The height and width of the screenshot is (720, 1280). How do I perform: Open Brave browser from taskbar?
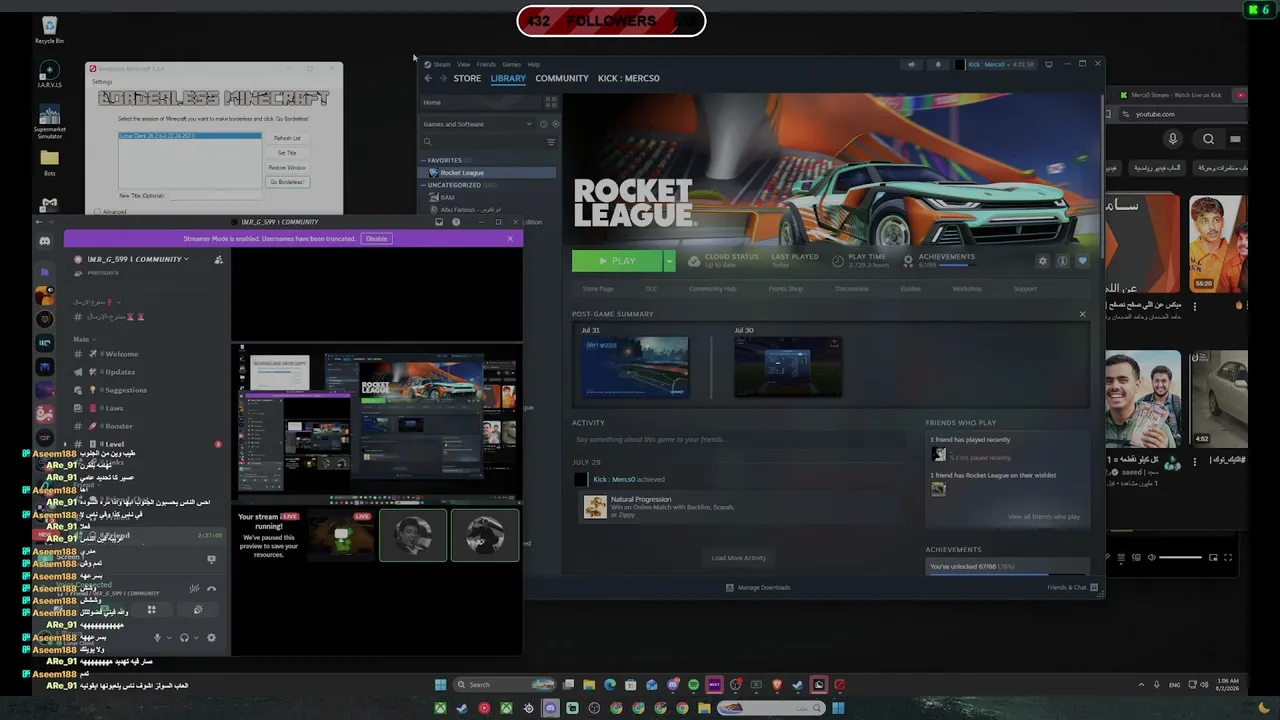(777, 685)
